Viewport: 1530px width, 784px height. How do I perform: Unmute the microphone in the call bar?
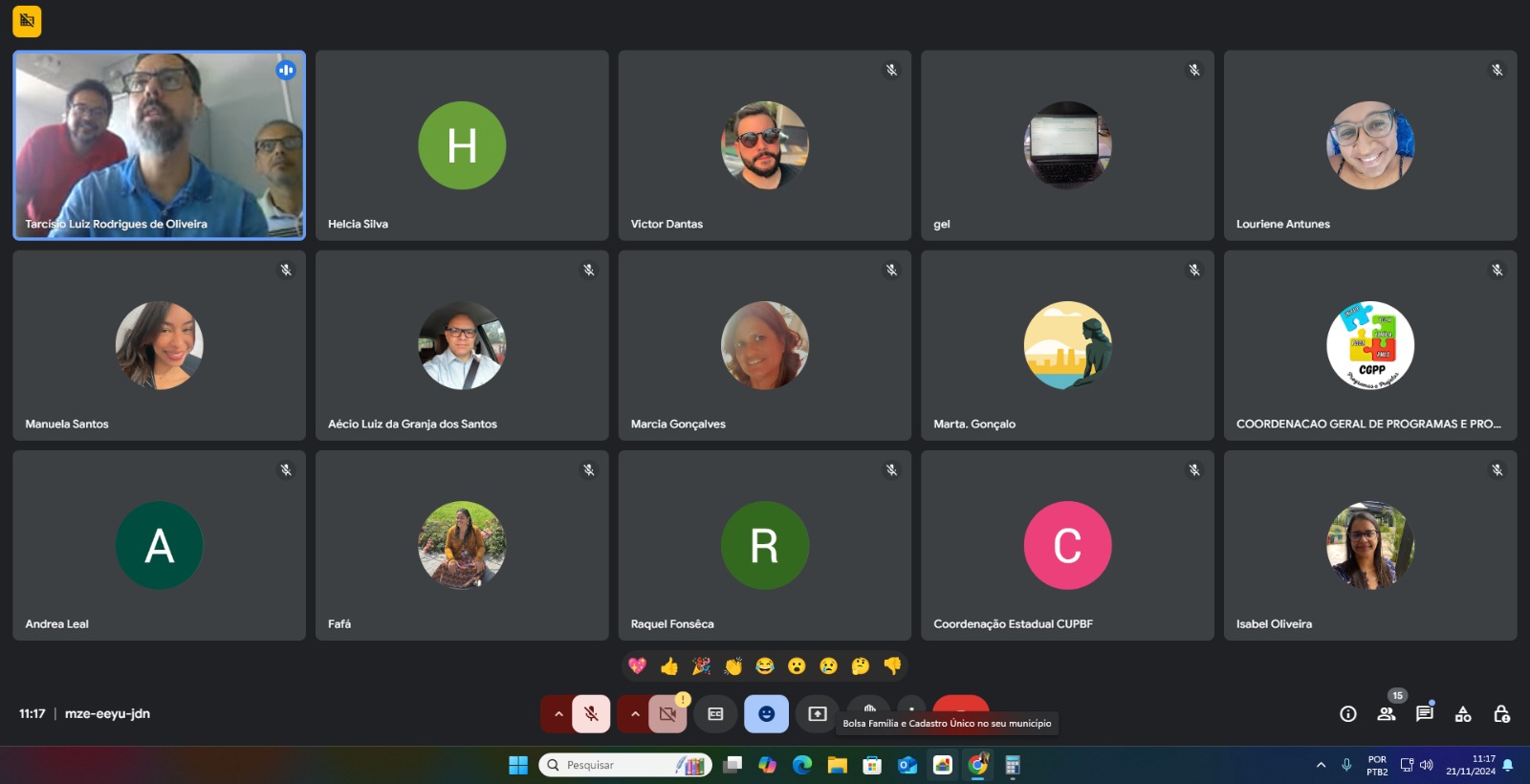(591, 714)
